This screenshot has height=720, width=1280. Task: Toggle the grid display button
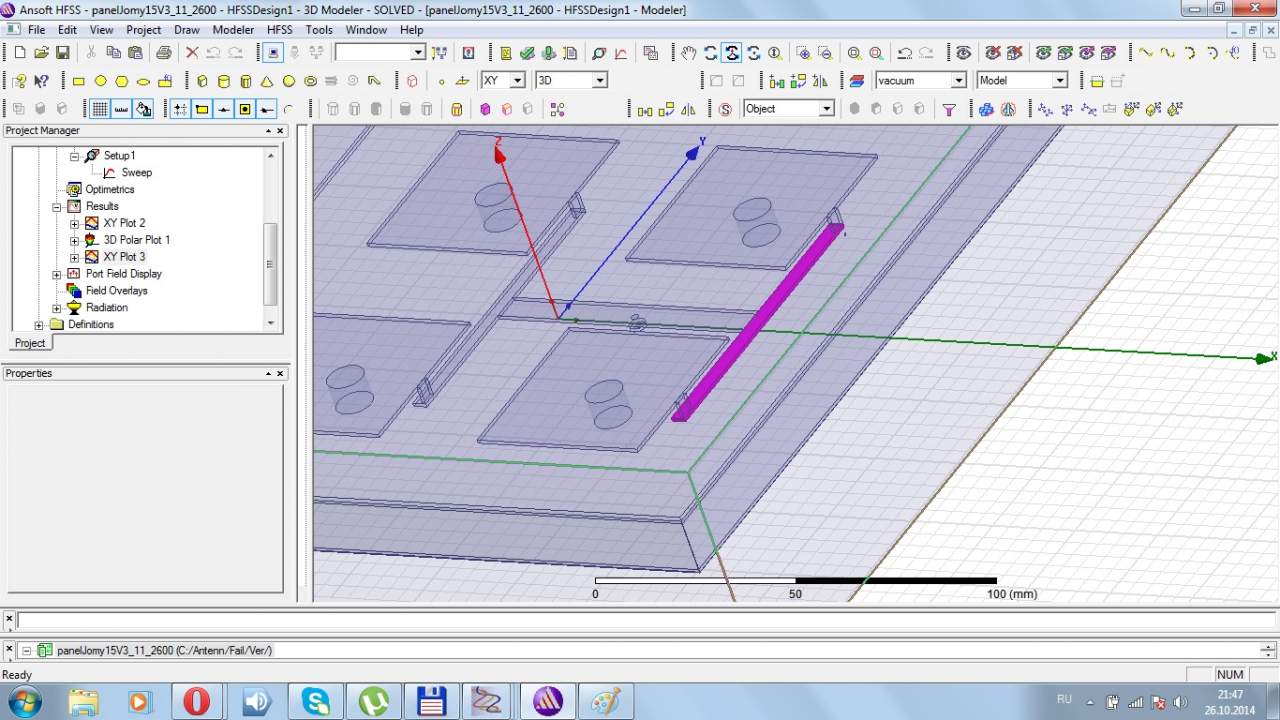(x=100, y=109)
